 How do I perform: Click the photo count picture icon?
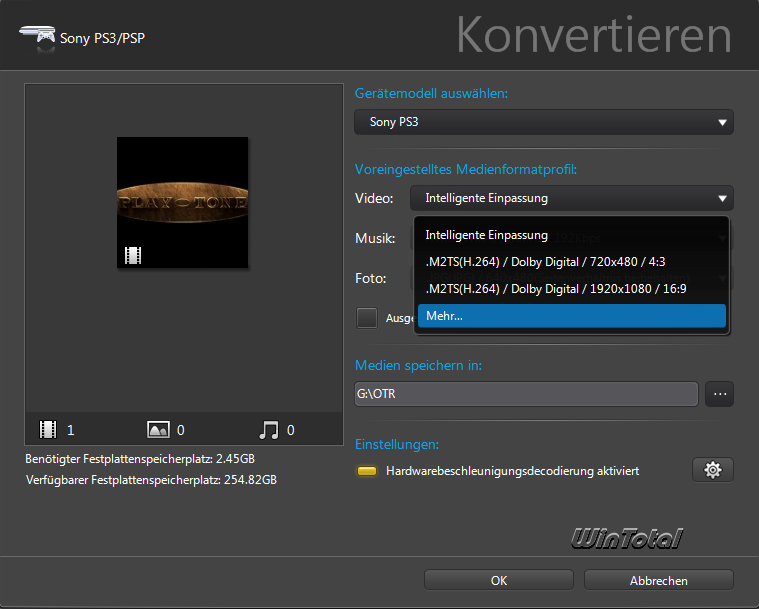pos(158,429)
